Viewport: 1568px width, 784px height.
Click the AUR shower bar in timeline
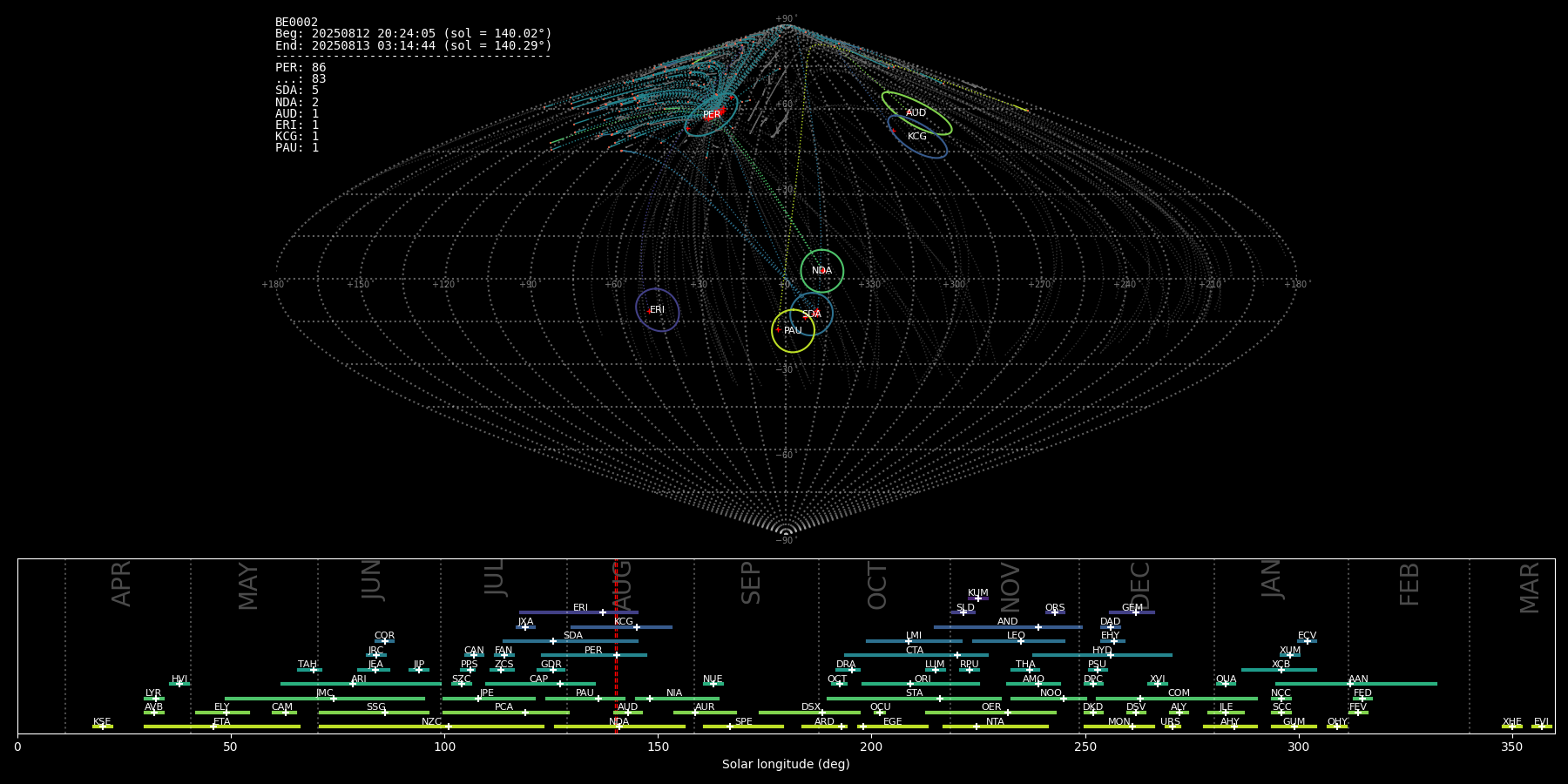click(x=705, y=712)
